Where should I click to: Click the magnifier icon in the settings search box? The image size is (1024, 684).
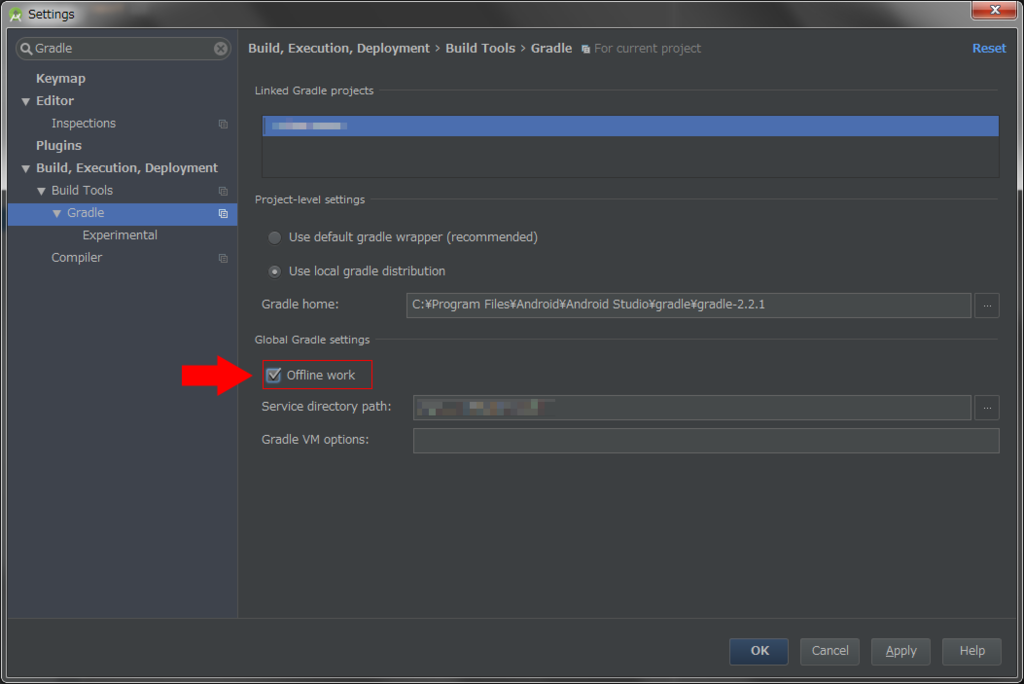tap(24, 47)
